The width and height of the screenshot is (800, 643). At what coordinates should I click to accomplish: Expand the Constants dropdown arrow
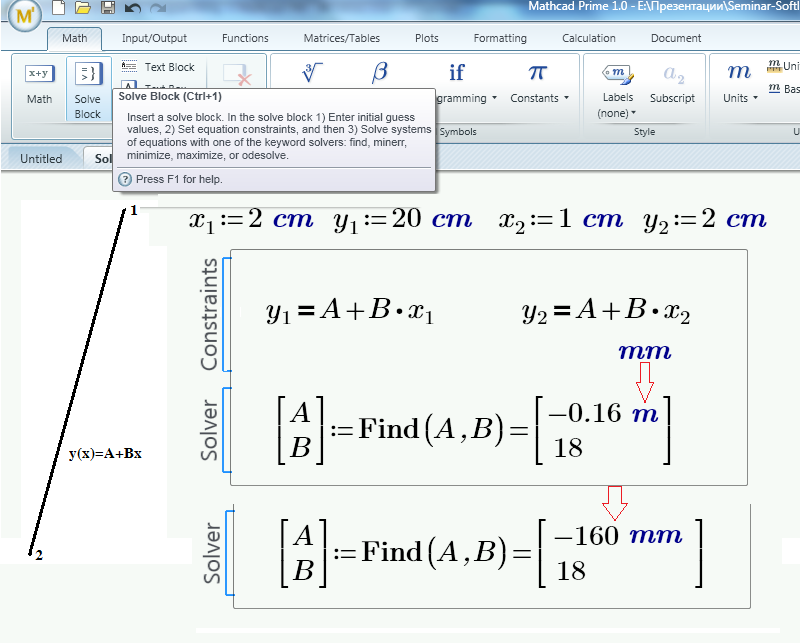(566, 98)
